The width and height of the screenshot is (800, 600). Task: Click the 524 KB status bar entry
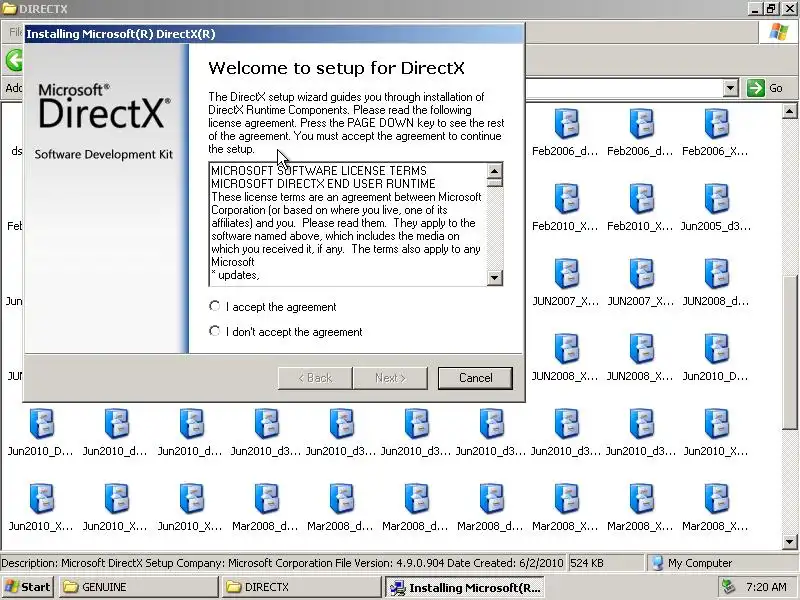587,563
